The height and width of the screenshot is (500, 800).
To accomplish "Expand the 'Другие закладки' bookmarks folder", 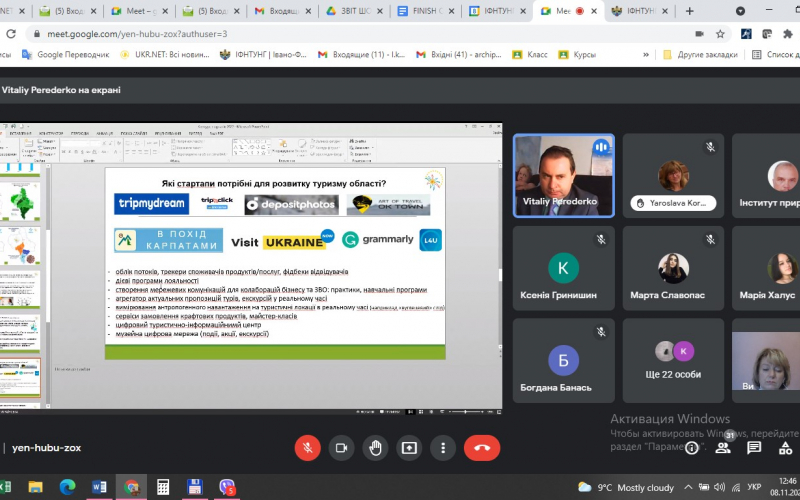I will tap(700, 55).
